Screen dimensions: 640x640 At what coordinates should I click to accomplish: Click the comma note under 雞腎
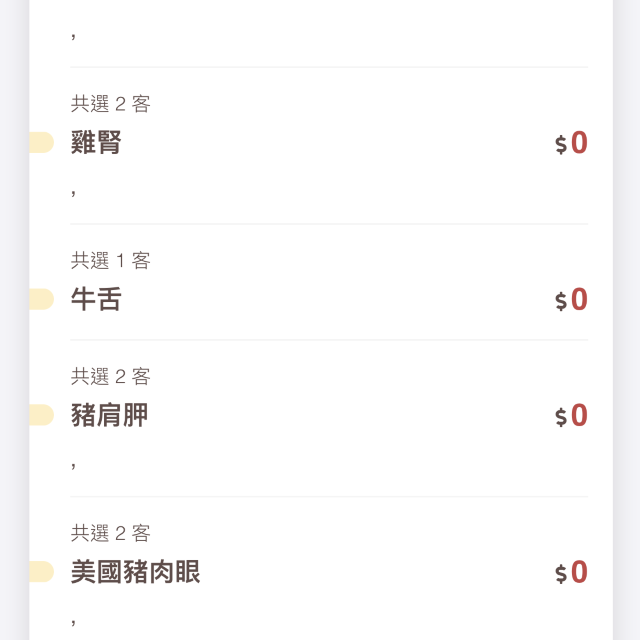[74, 191]
